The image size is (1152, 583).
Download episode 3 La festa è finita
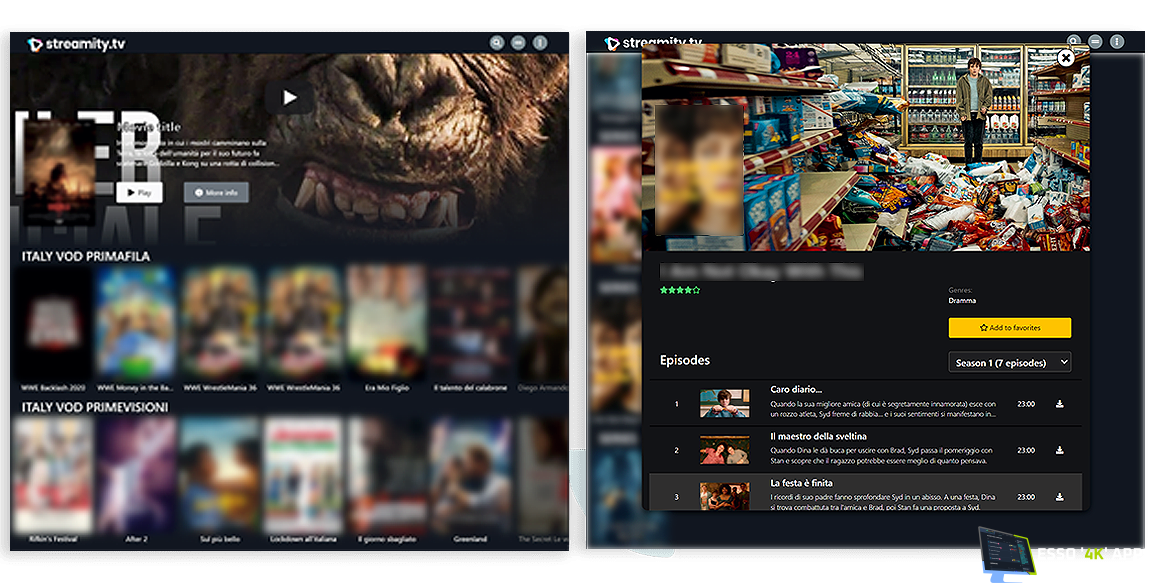[1059, 497]
